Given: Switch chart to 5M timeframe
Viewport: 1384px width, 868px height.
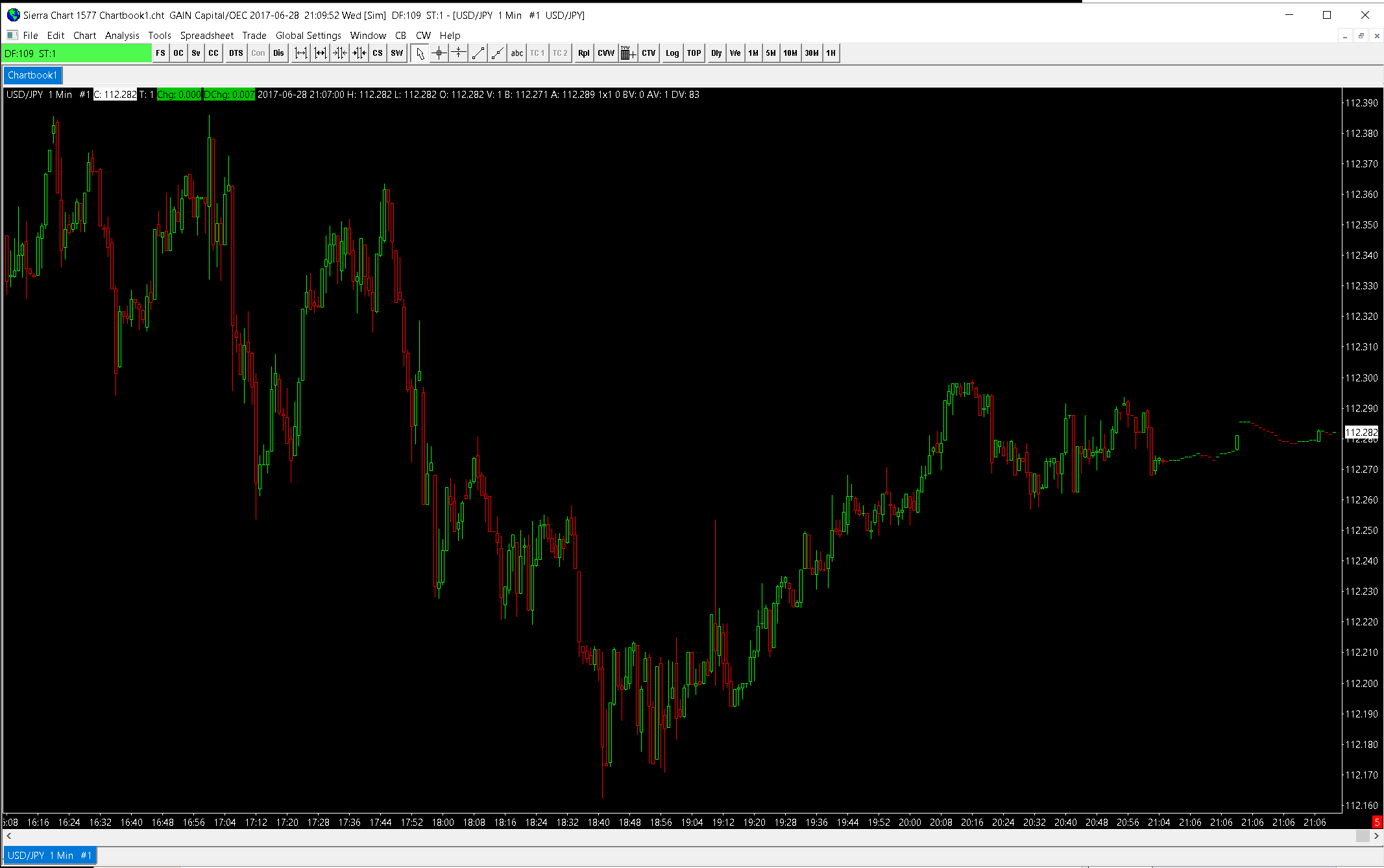Looking at the screenshot, I should 770,53.
